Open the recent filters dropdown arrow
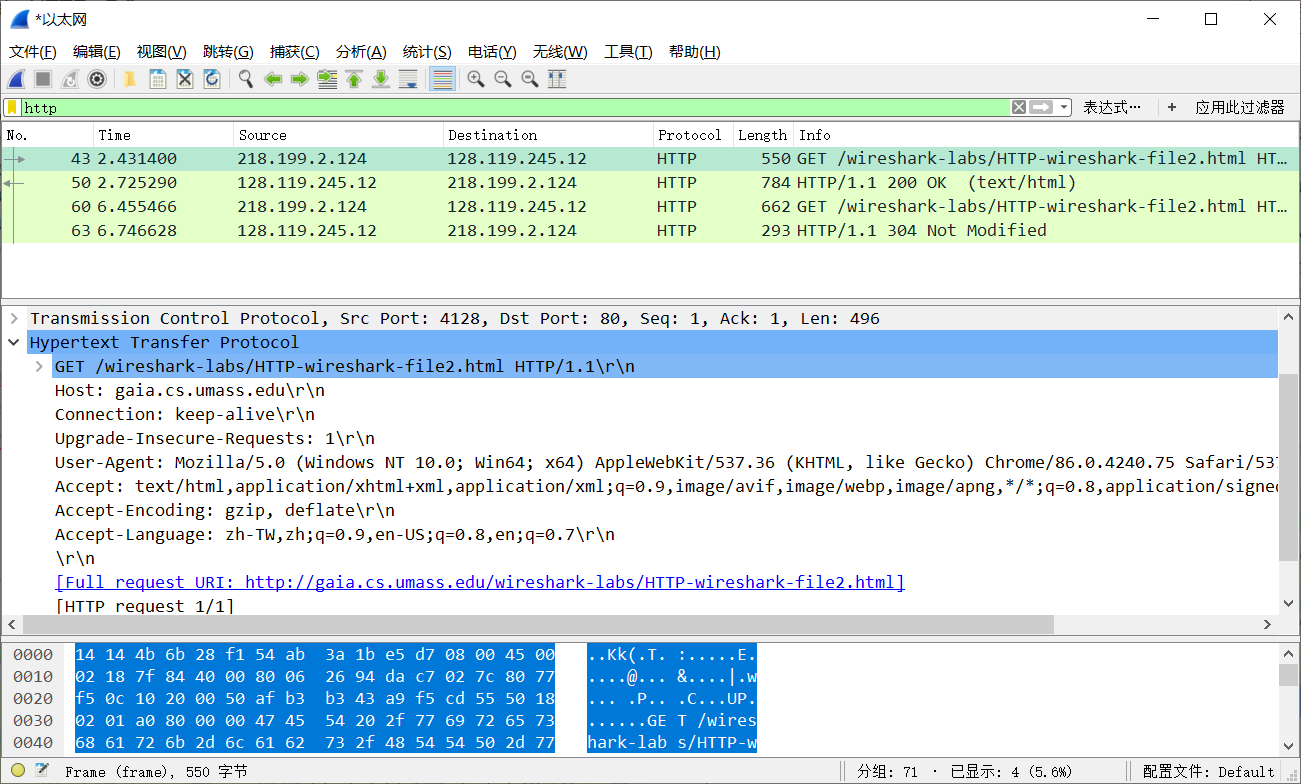The height and width of the screenshot is (784, 1301). pyautogui.click(x=1064, y=107)
